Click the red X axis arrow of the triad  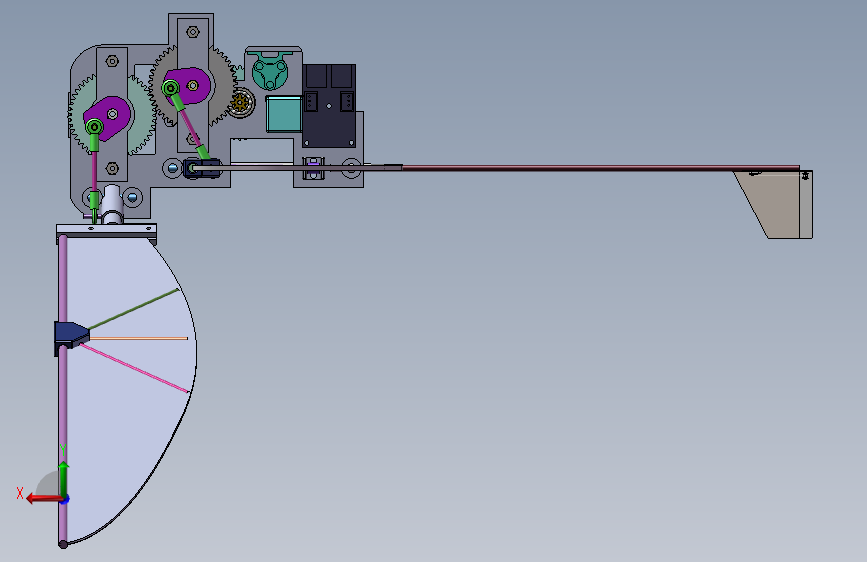point(44,499)
